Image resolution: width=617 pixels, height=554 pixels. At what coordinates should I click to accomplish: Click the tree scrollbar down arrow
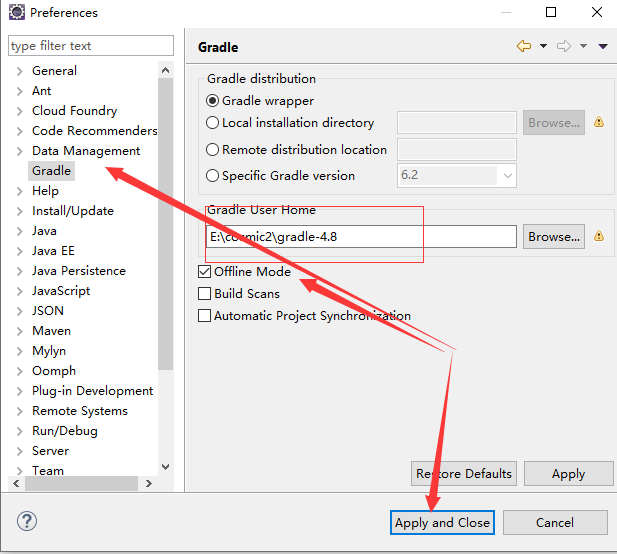coord(166,467)
